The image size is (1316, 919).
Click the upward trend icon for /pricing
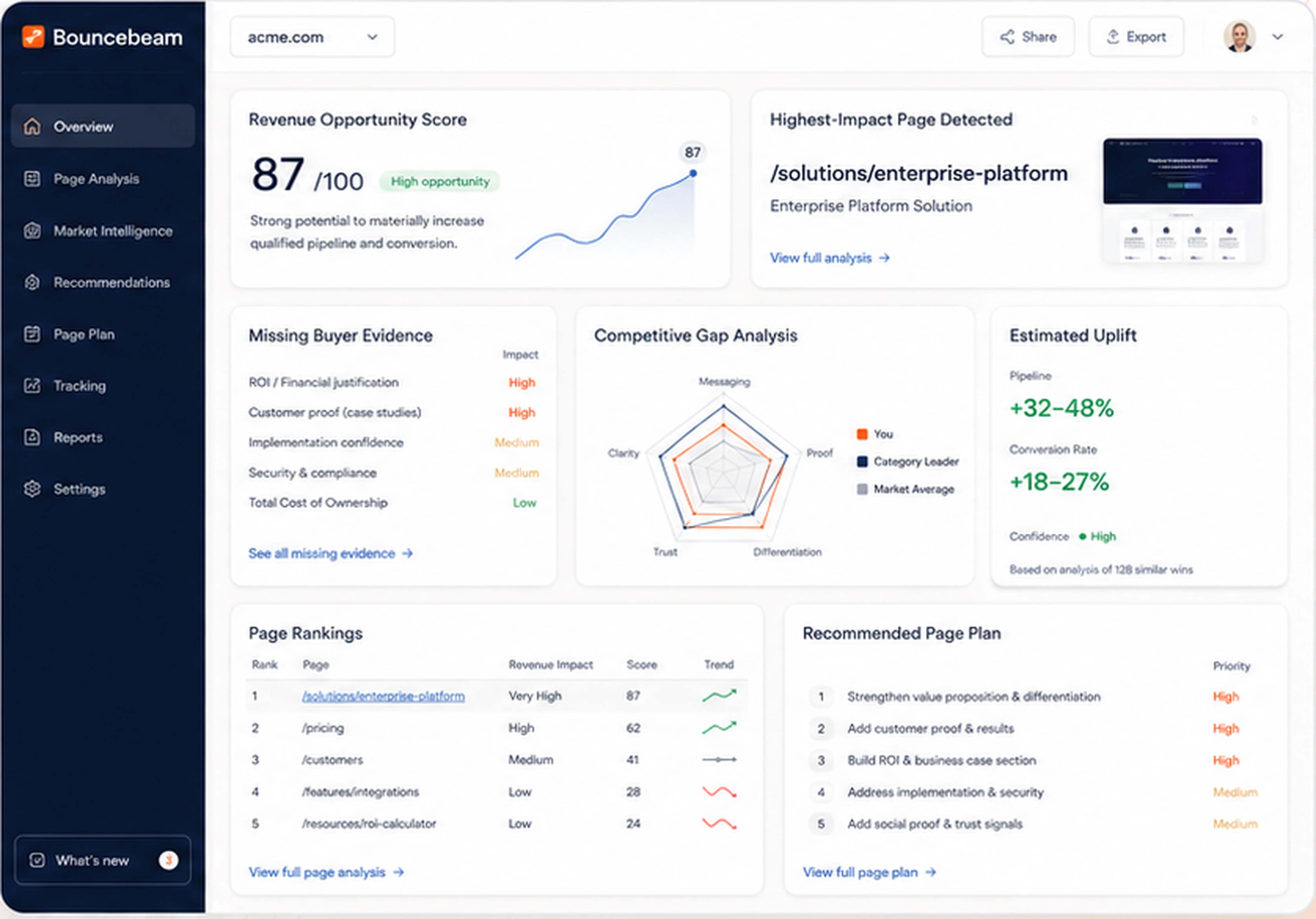pyautogui.click(x=719, y=727)
